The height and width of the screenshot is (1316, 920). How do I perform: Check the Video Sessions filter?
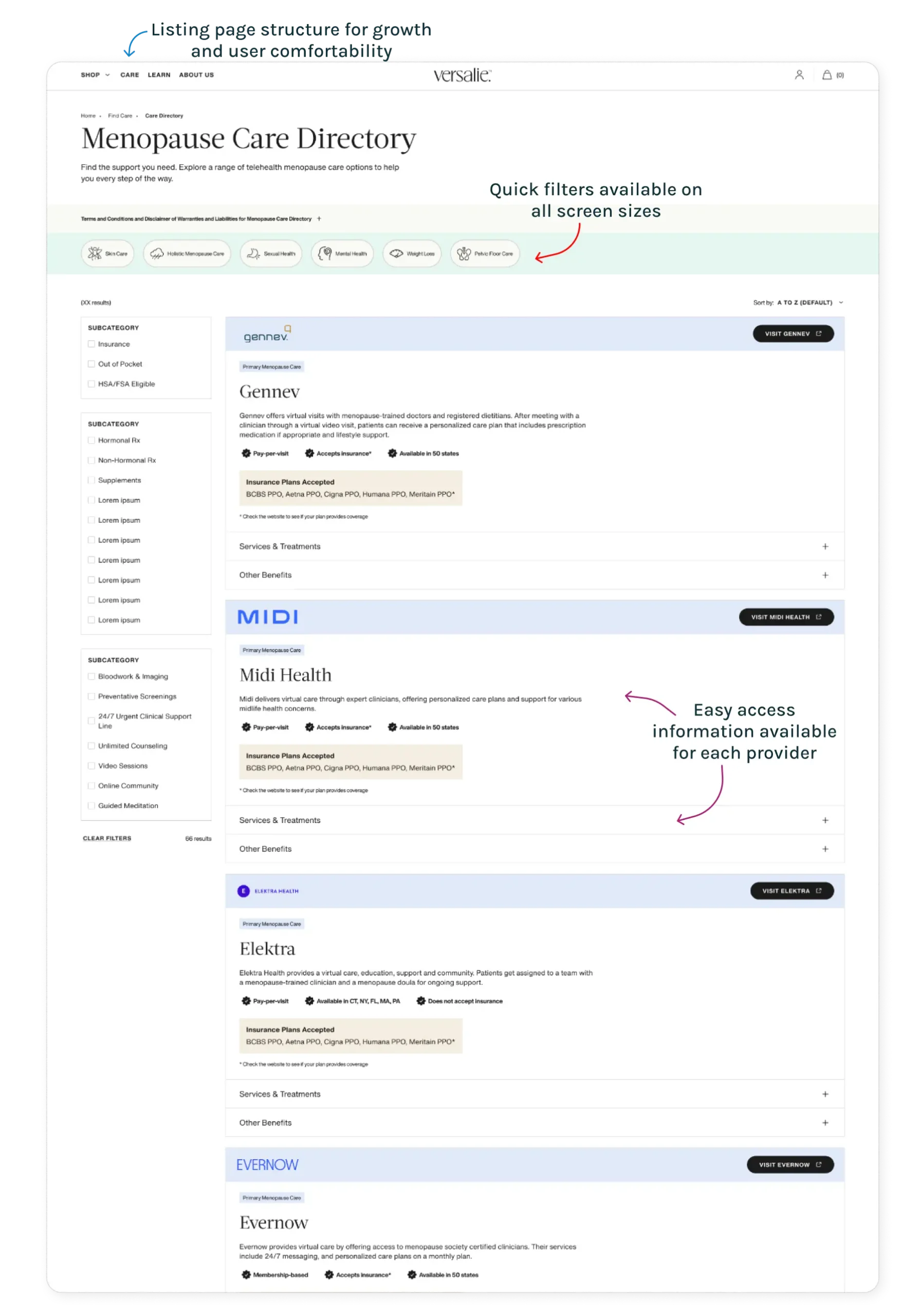point(91,766)
